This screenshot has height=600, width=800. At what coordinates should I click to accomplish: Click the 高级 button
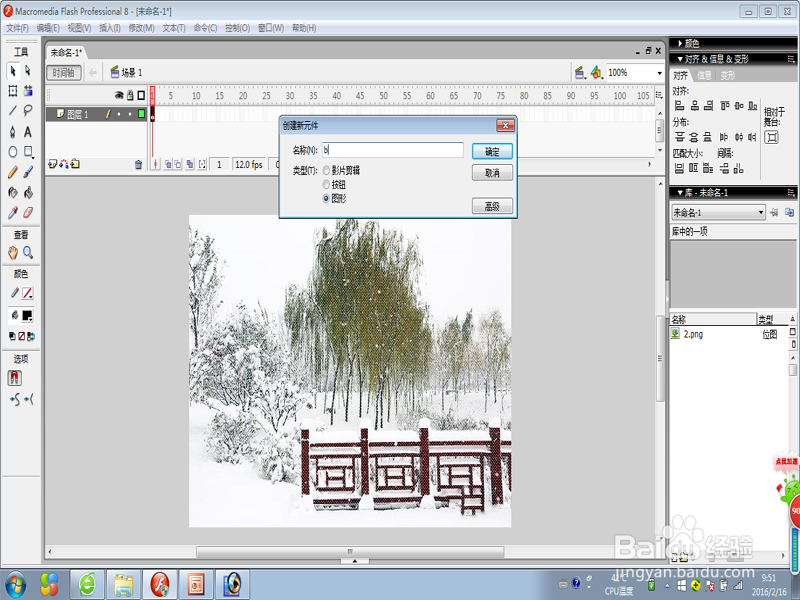[x=492, y=206]
